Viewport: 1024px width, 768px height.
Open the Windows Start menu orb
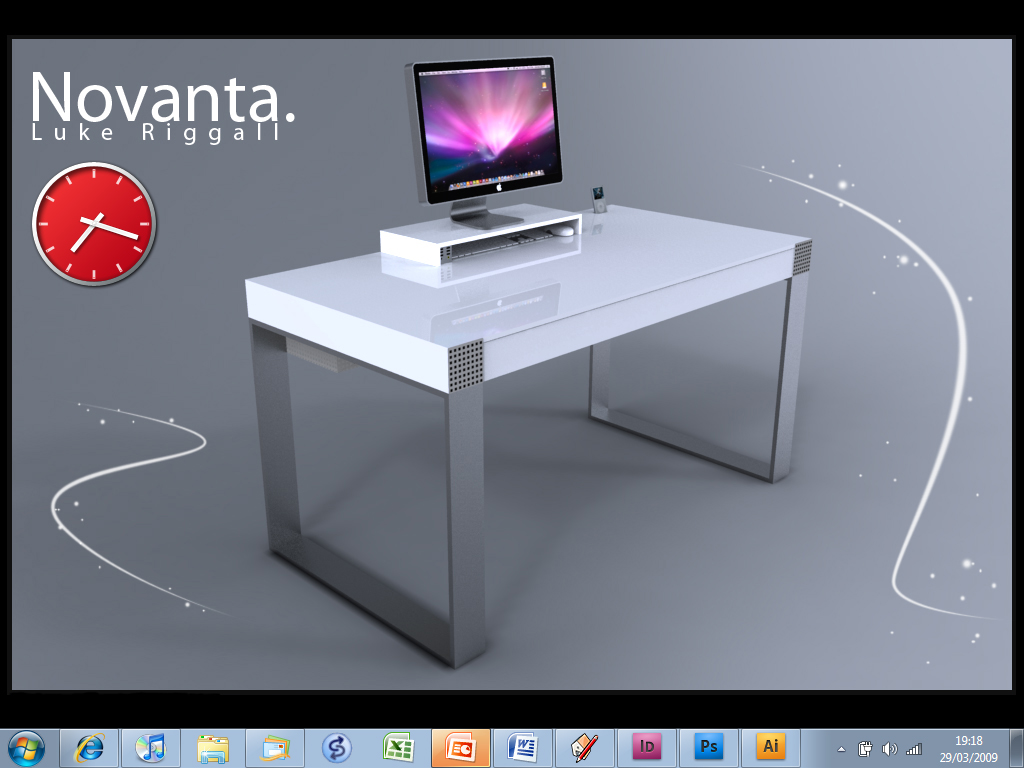(27, 748)
